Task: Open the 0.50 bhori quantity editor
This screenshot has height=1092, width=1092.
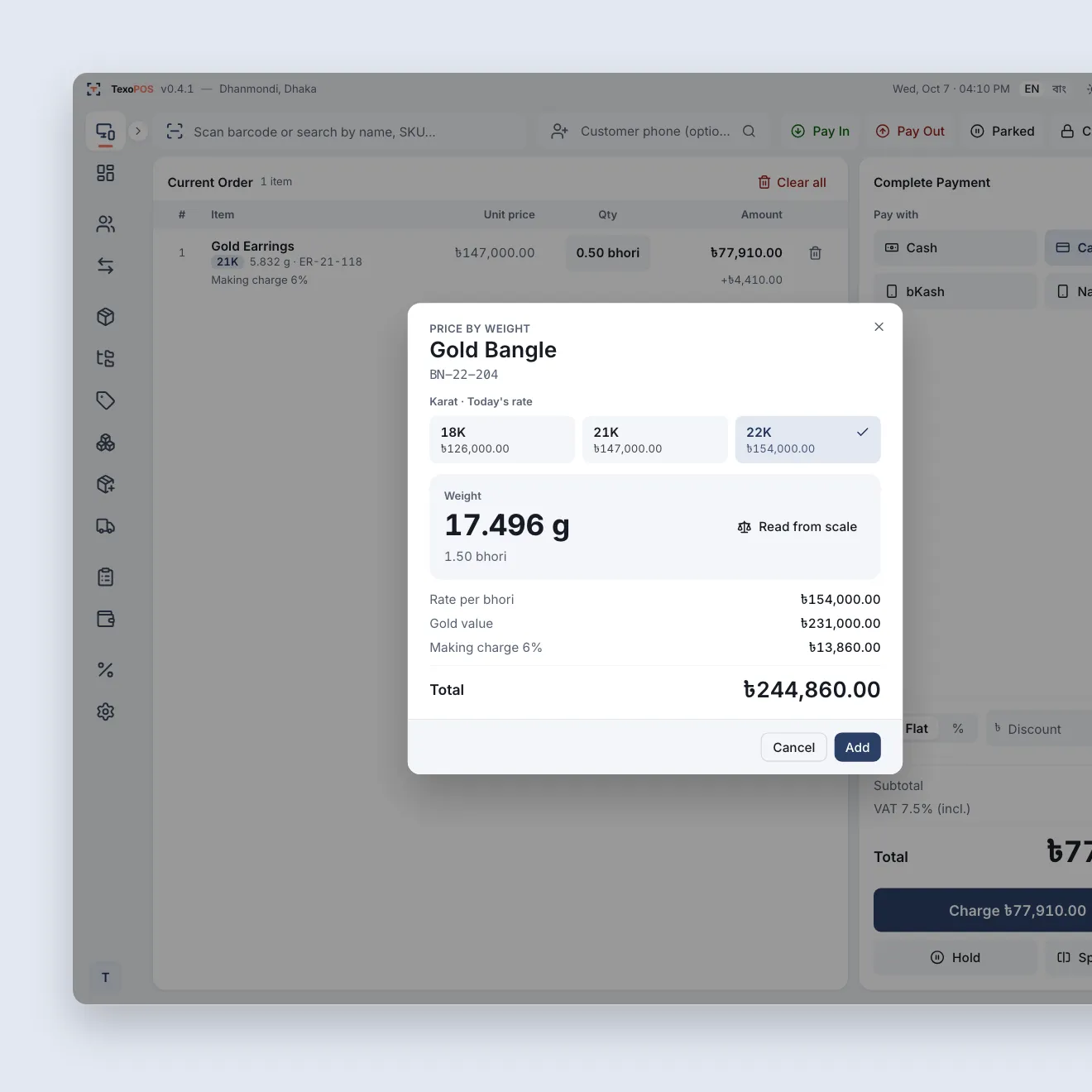Action: 608,253
